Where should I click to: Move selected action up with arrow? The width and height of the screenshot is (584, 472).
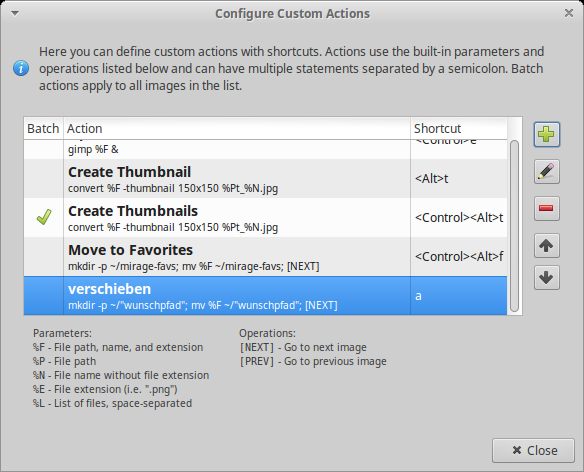(x=546, y=245)
